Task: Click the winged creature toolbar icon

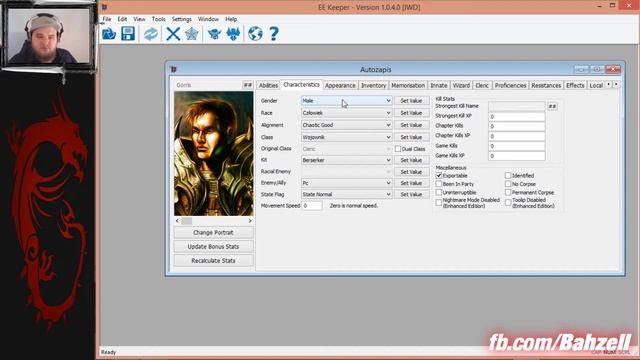Action: [233, 33]
